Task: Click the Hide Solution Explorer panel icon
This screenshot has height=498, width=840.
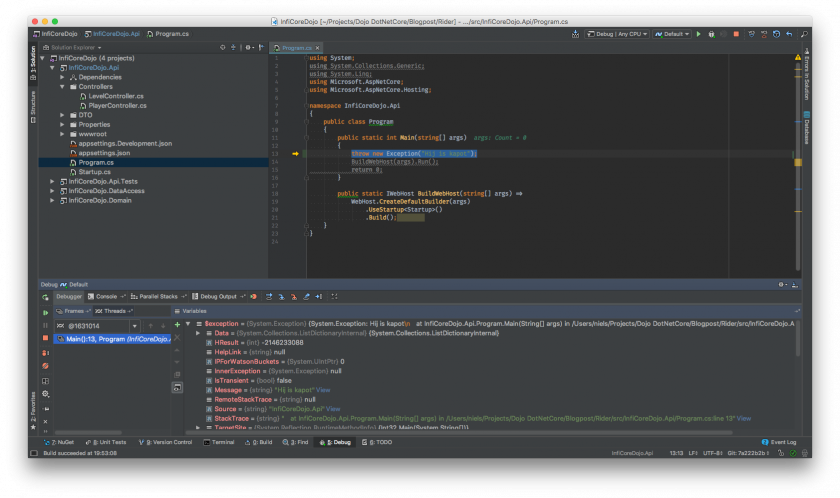Action: click(261, 48)
